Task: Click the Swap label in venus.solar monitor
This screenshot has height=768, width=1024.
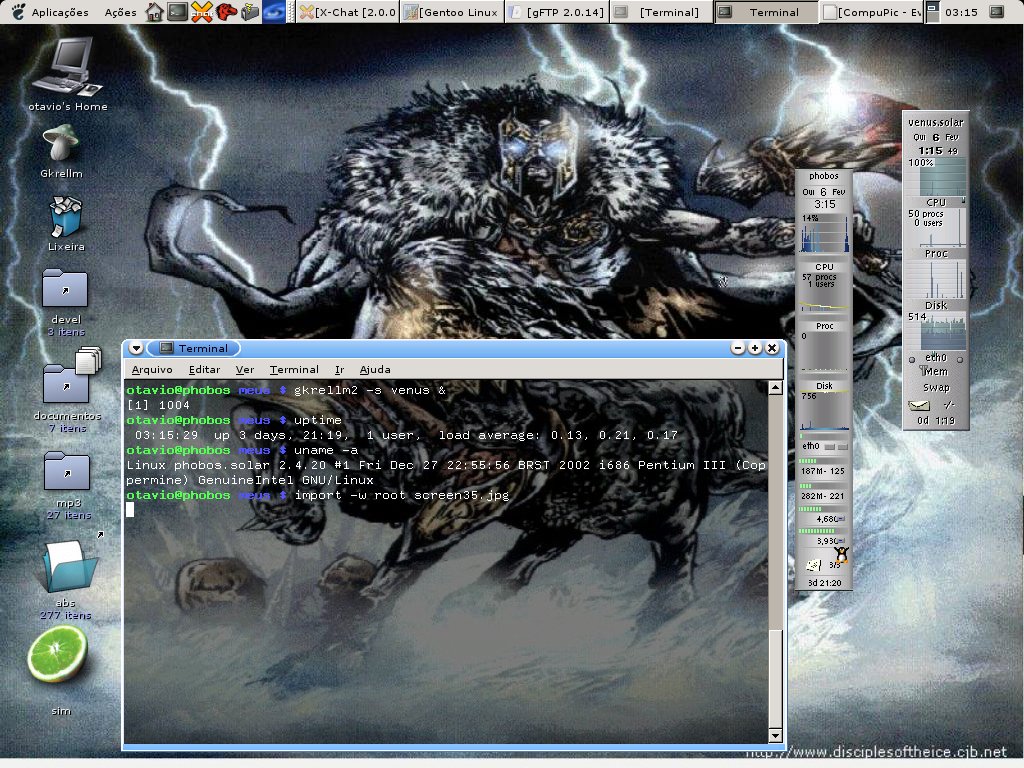Action: (936, 387)
